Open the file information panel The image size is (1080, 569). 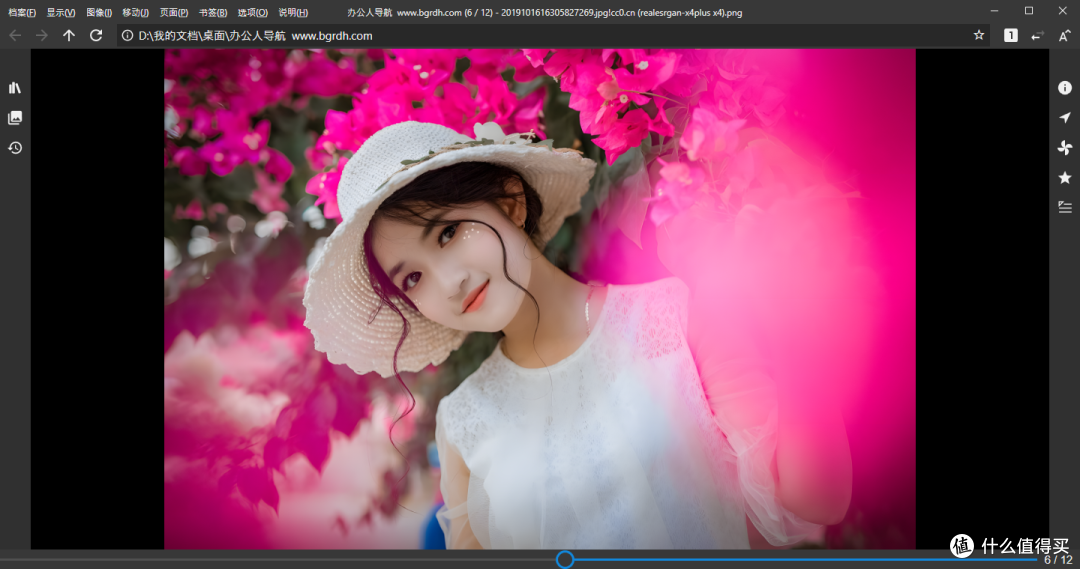(x=1065, y=87)
